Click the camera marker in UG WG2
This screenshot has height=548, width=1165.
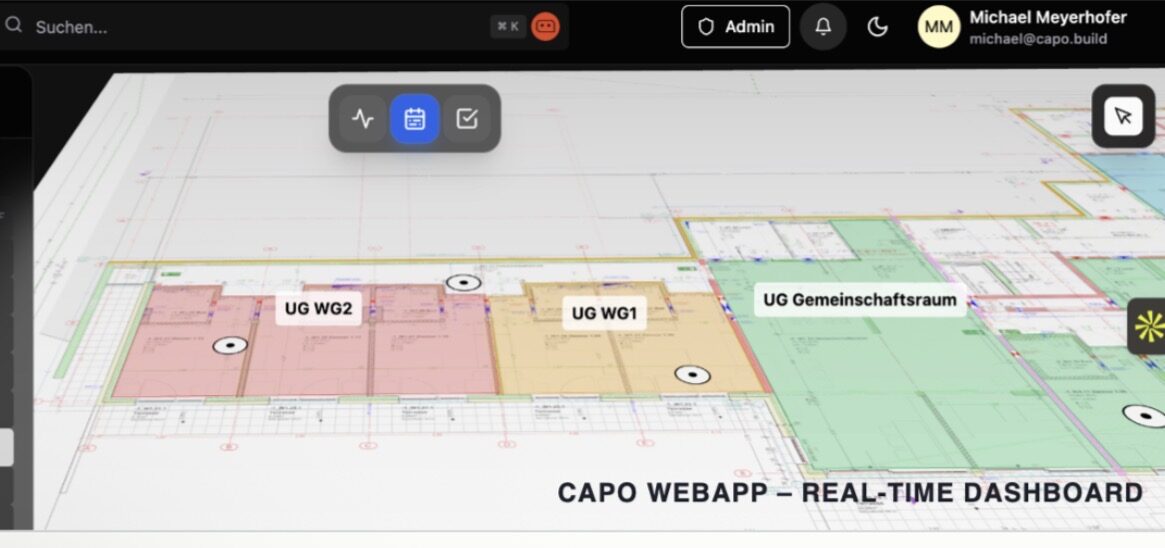pyautogui.click(x=230, y=345)
